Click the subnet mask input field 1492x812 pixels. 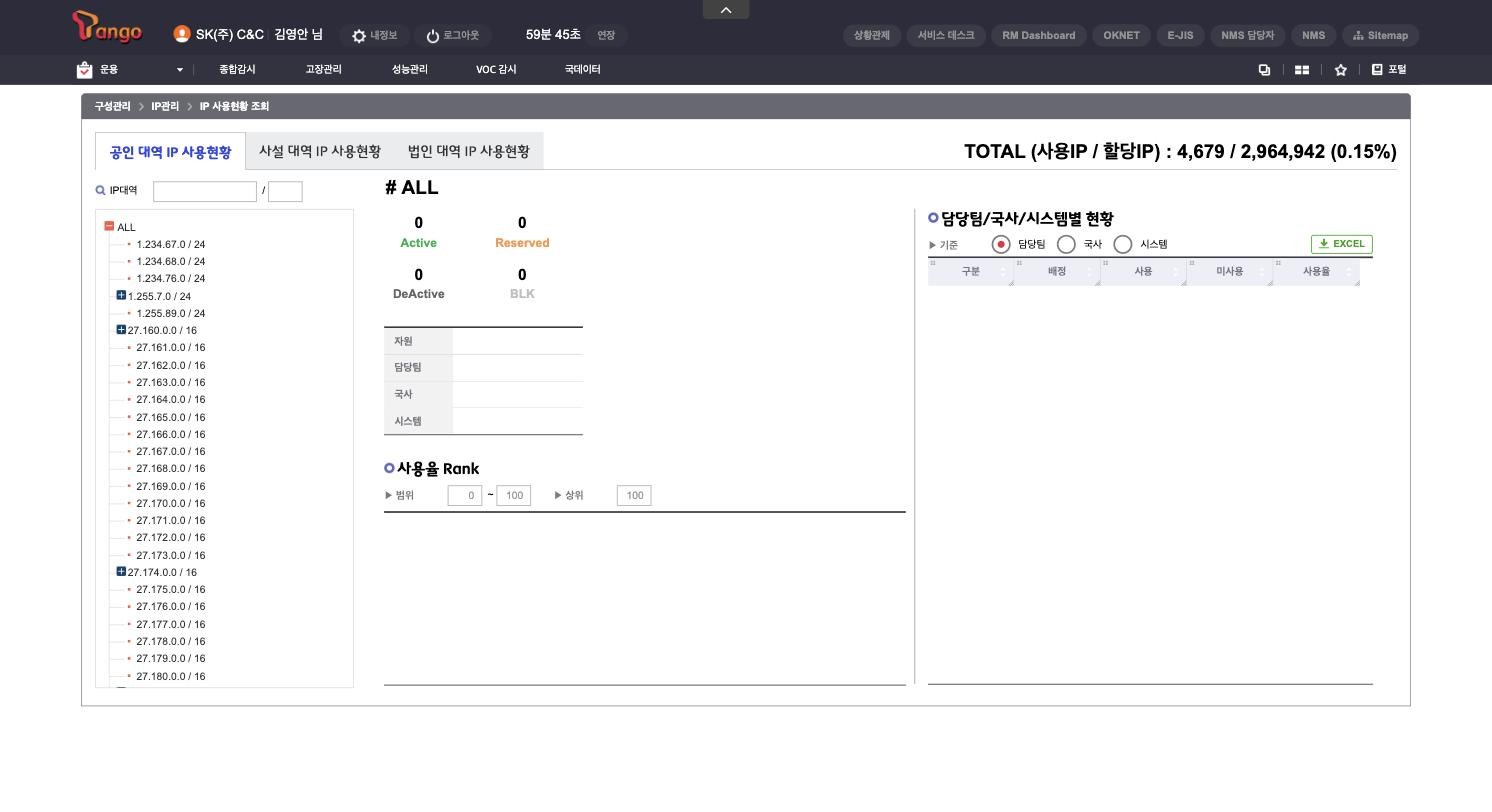[285, 191]
